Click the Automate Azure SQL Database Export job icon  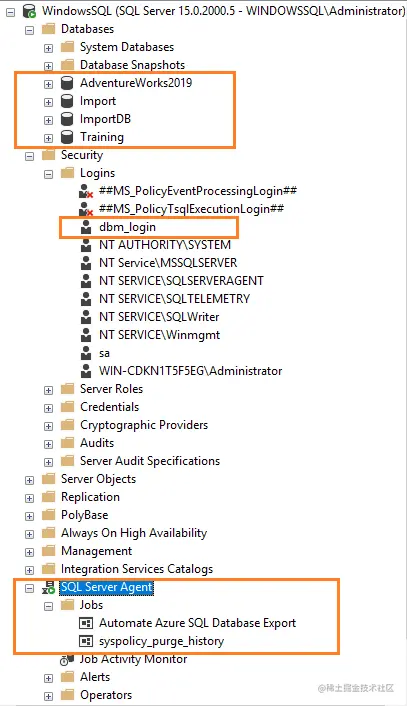click(x=86, y=623)
